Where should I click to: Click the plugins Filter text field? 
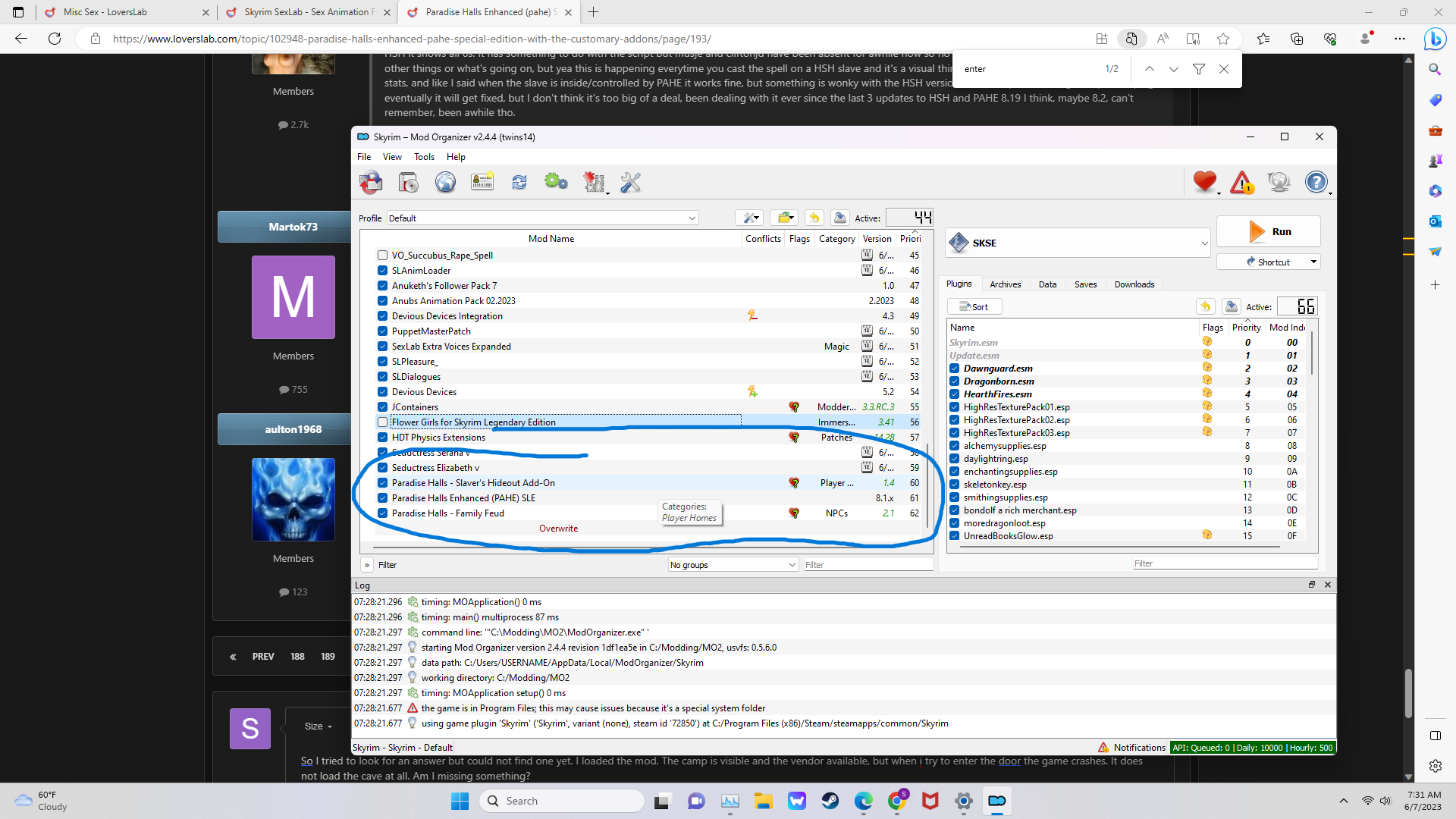(1225, 563)
